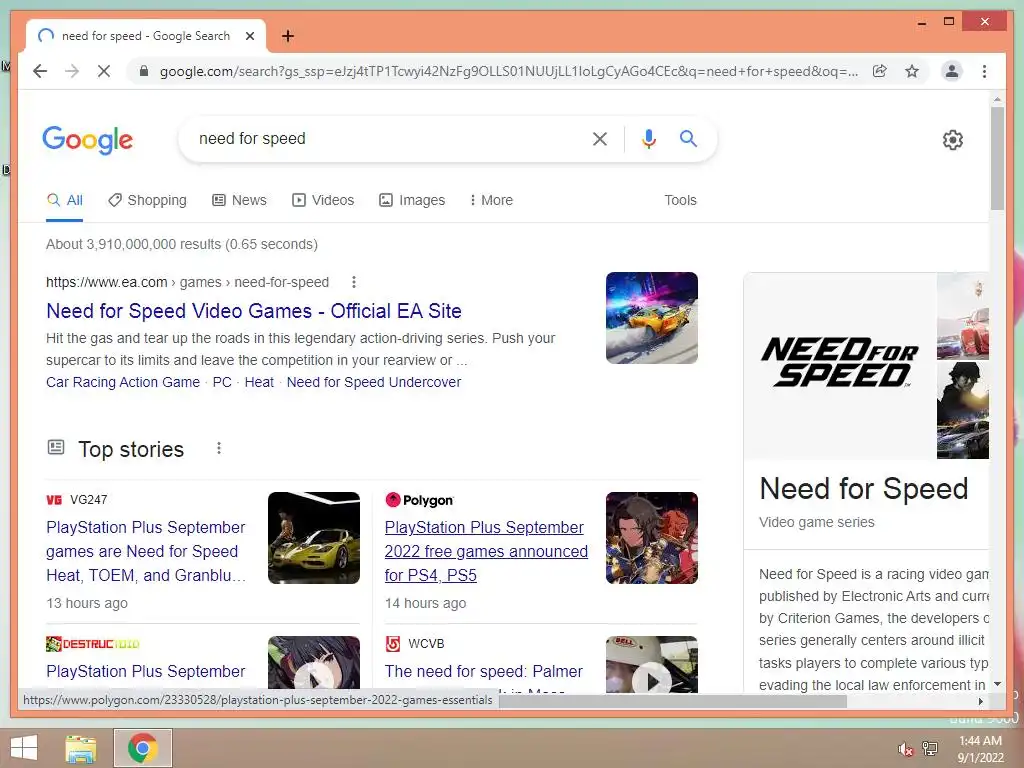Open the Windows Start button
The image size is (1024, 768).
point(24,748)
